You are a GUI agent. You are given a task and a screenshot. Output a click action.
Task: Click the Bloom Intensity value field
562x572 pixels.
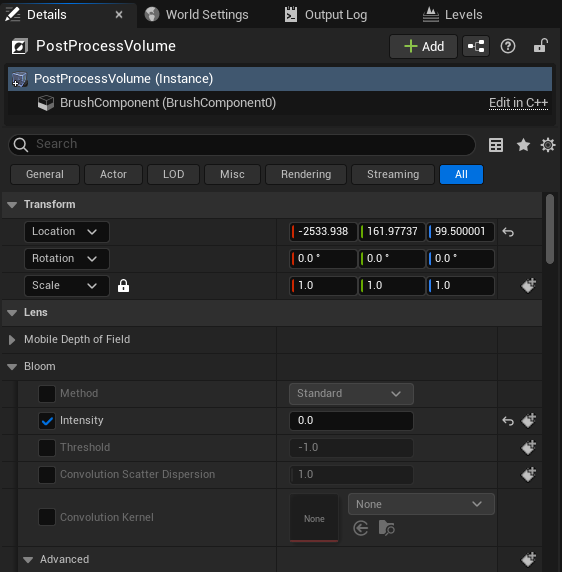(x=351, y=421)
